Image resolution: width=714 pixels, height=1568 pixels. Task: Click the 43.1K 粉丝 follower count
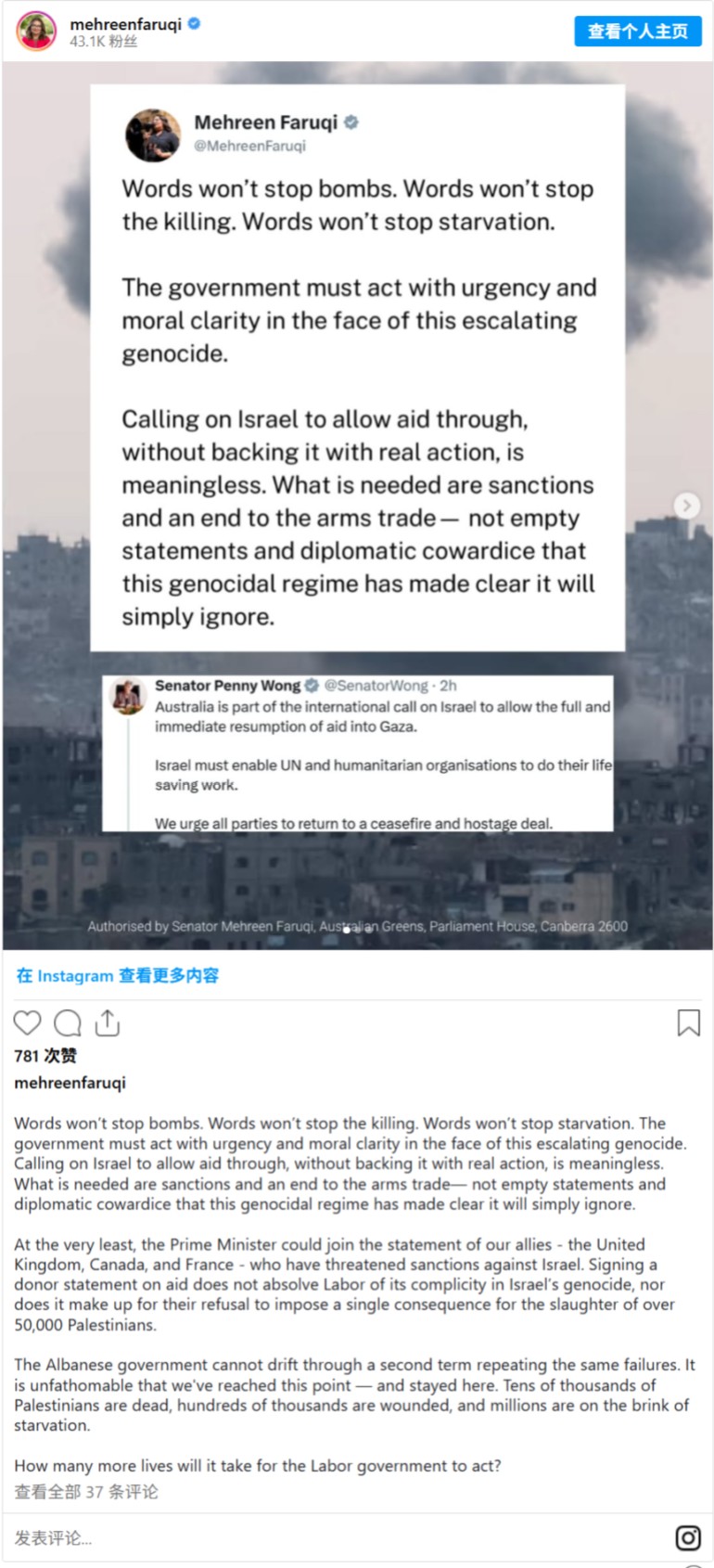(x=104, y=42)
